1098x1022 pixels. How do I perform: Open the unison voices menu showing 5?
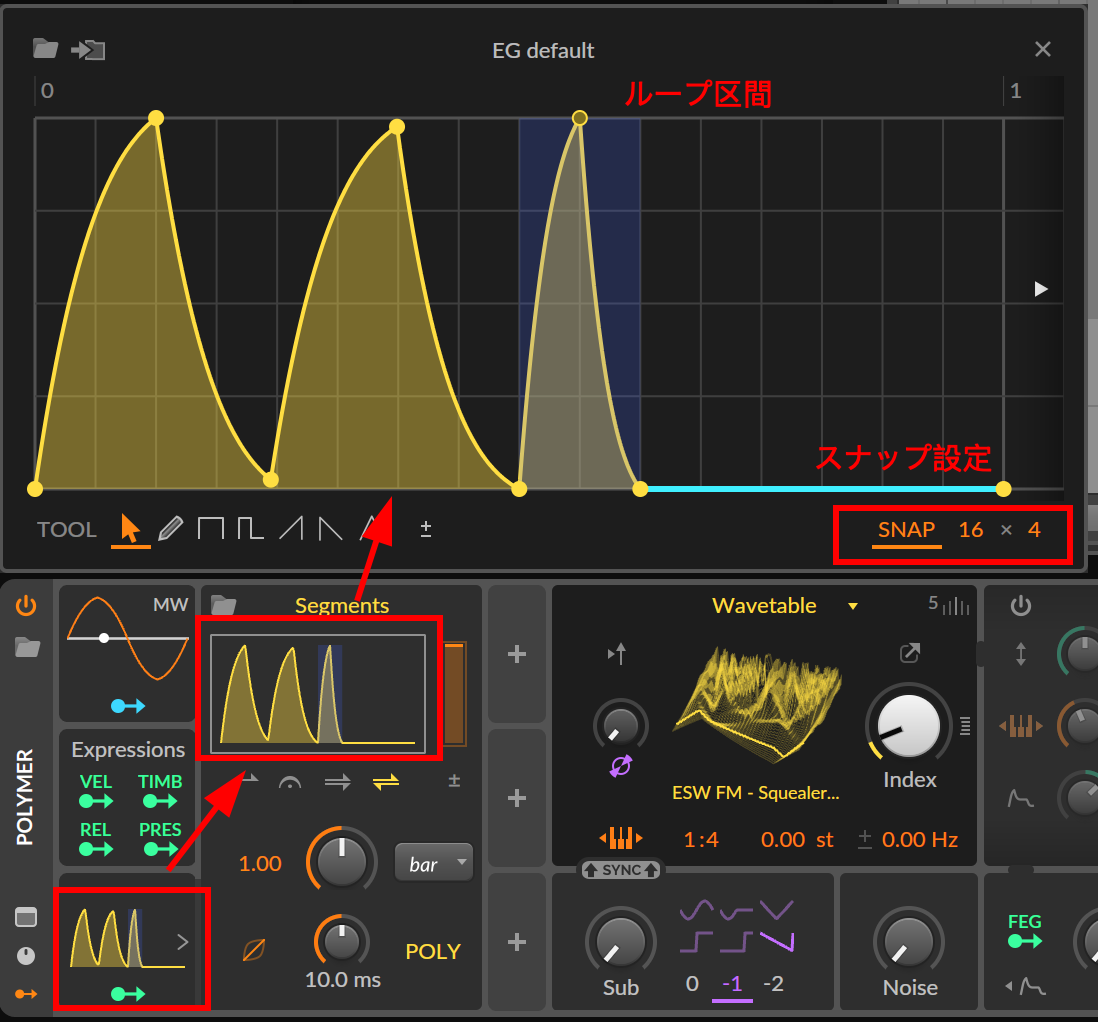[949, 605]
